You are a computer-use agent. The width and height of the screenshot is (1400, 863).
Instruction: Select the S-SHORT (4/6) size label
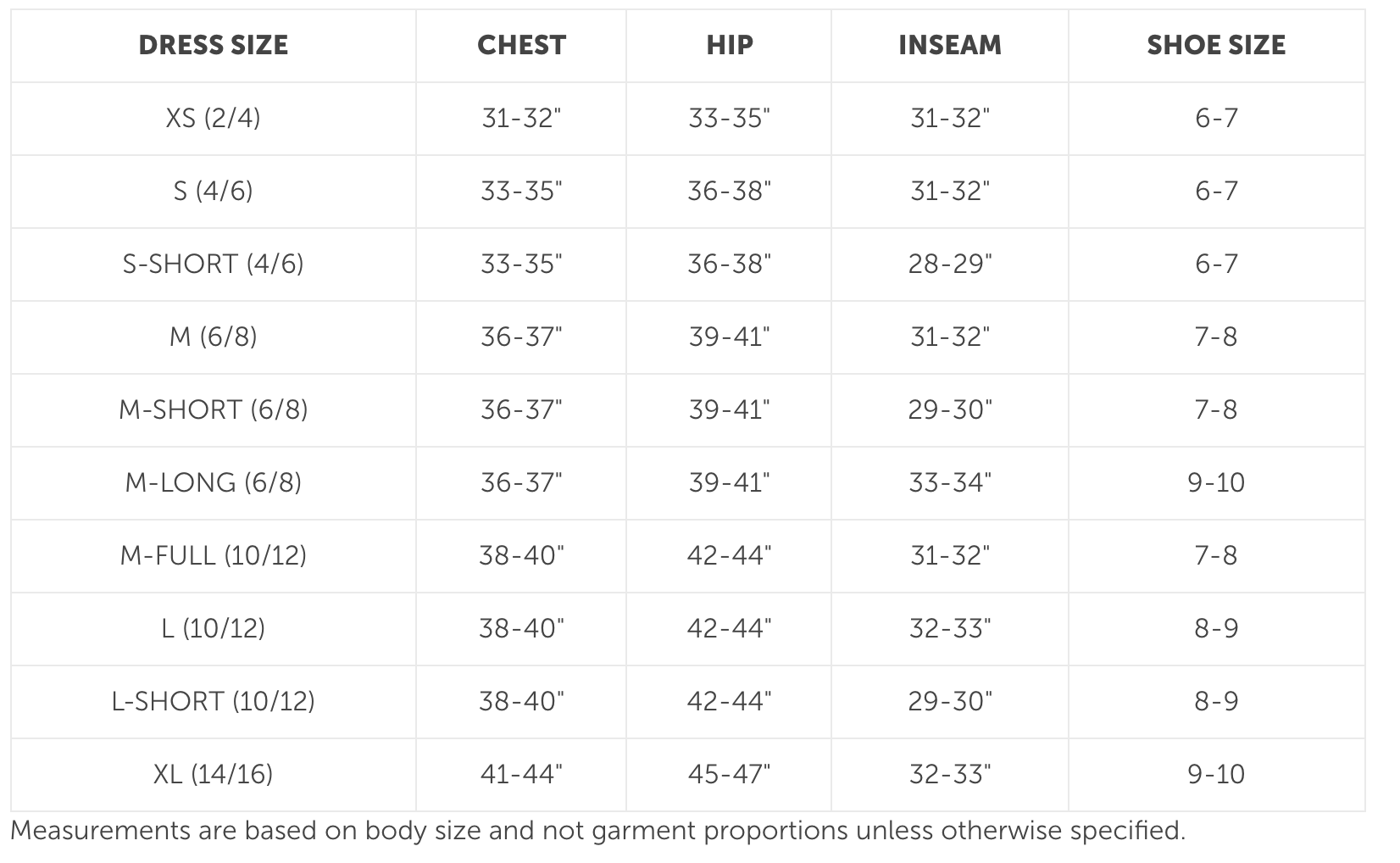213,264
